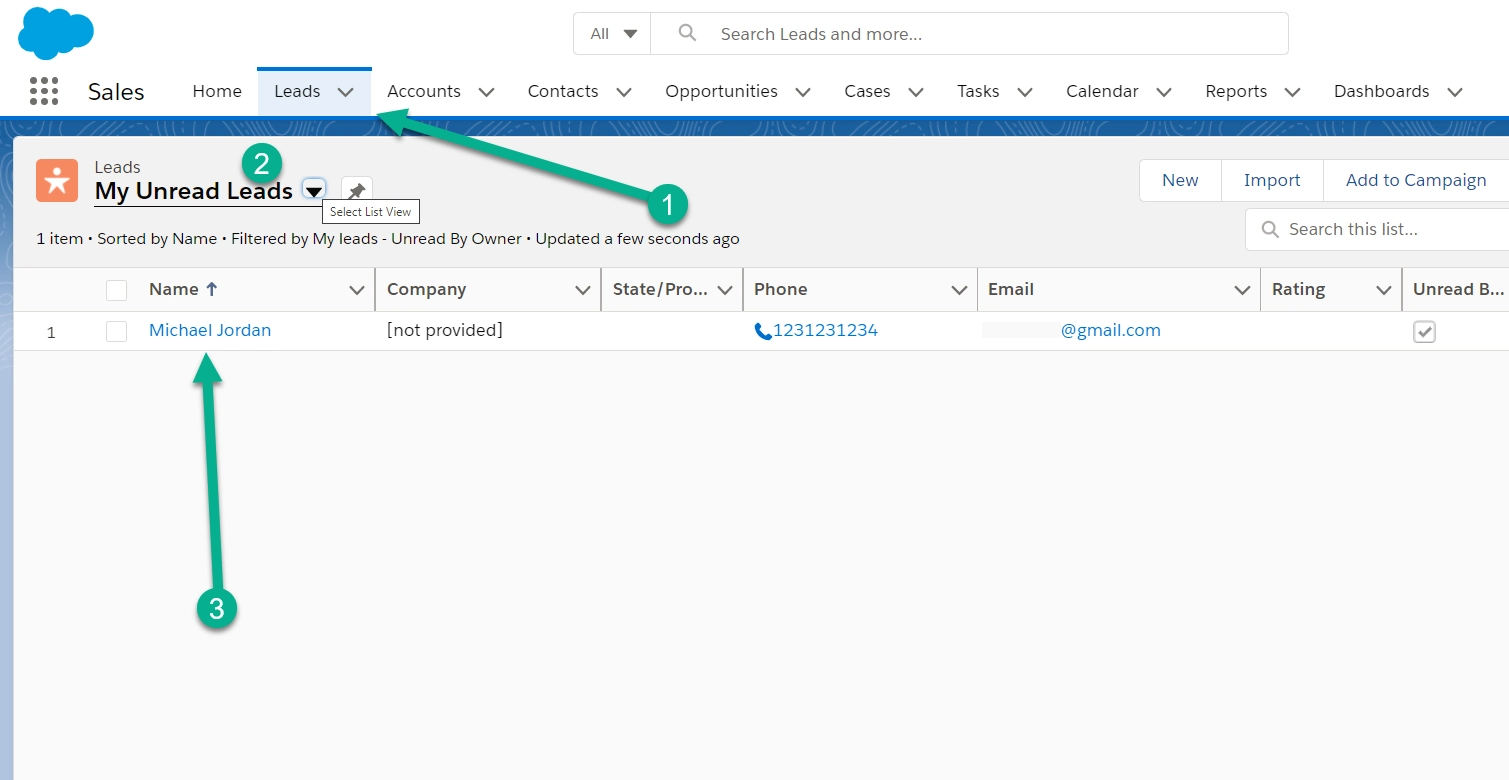Expand the Accounts tab chevron menu
1509x780 pixels.
(x=487, y=92)
